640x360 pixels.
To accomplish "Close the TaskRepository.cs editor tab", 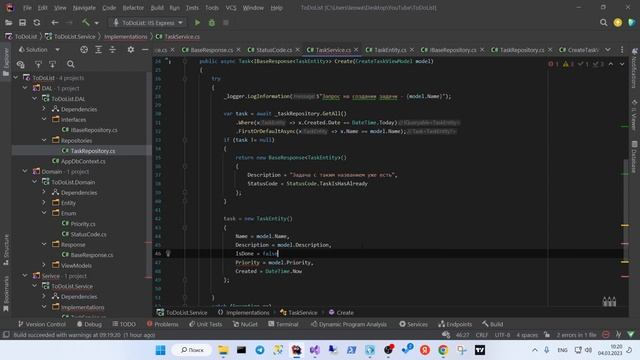I will [550, 50].
